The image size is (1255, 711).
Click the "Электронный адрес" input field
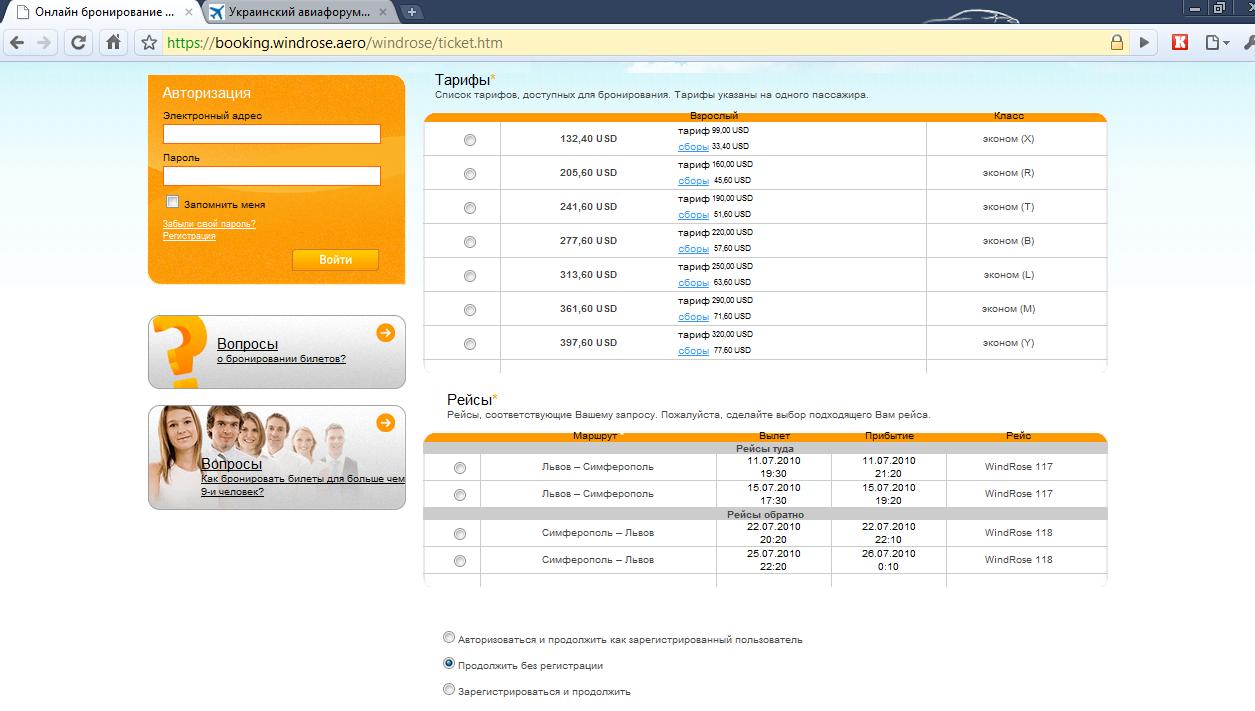point(272,134)
